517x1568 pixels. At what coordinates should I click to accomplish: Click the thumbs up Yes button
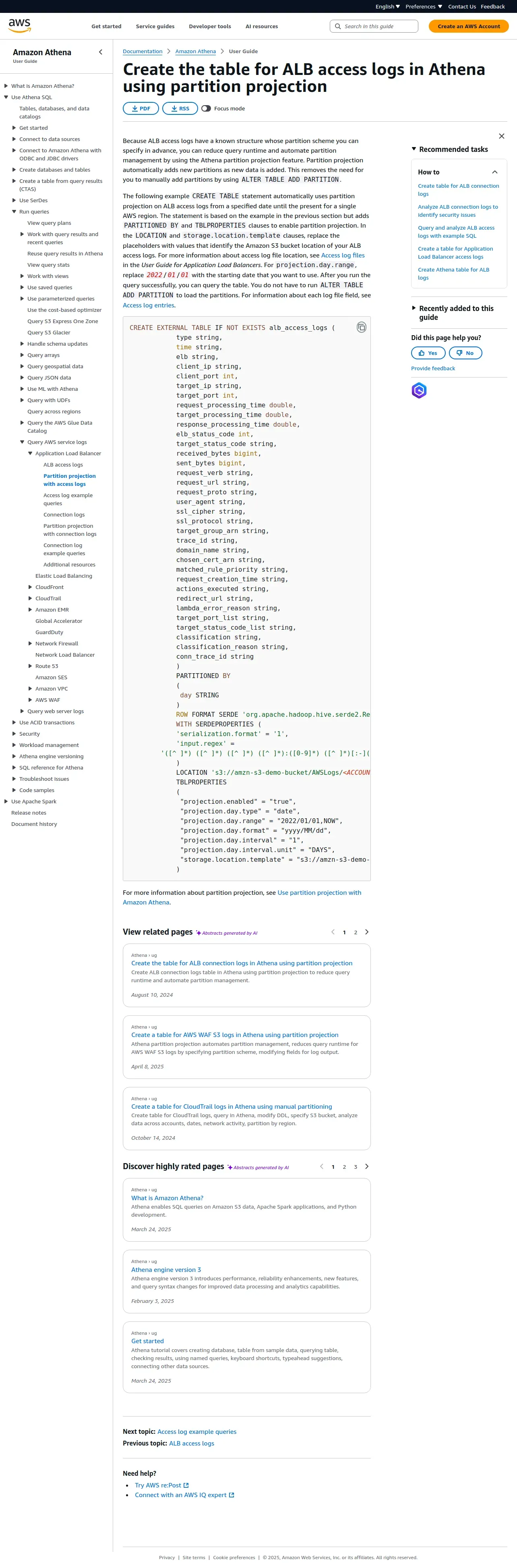click(428, 353)
